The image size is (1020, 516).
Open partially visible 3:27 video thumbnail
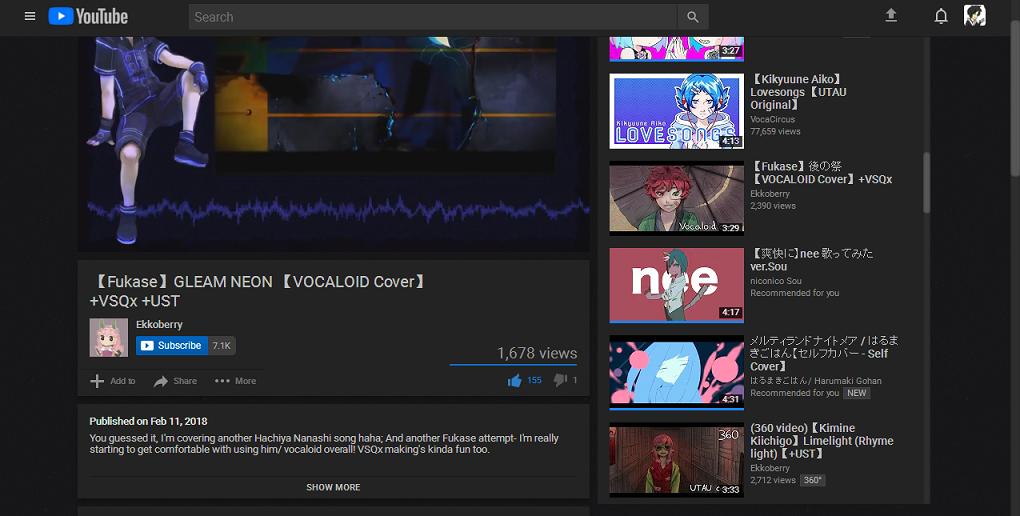[677, 49]
